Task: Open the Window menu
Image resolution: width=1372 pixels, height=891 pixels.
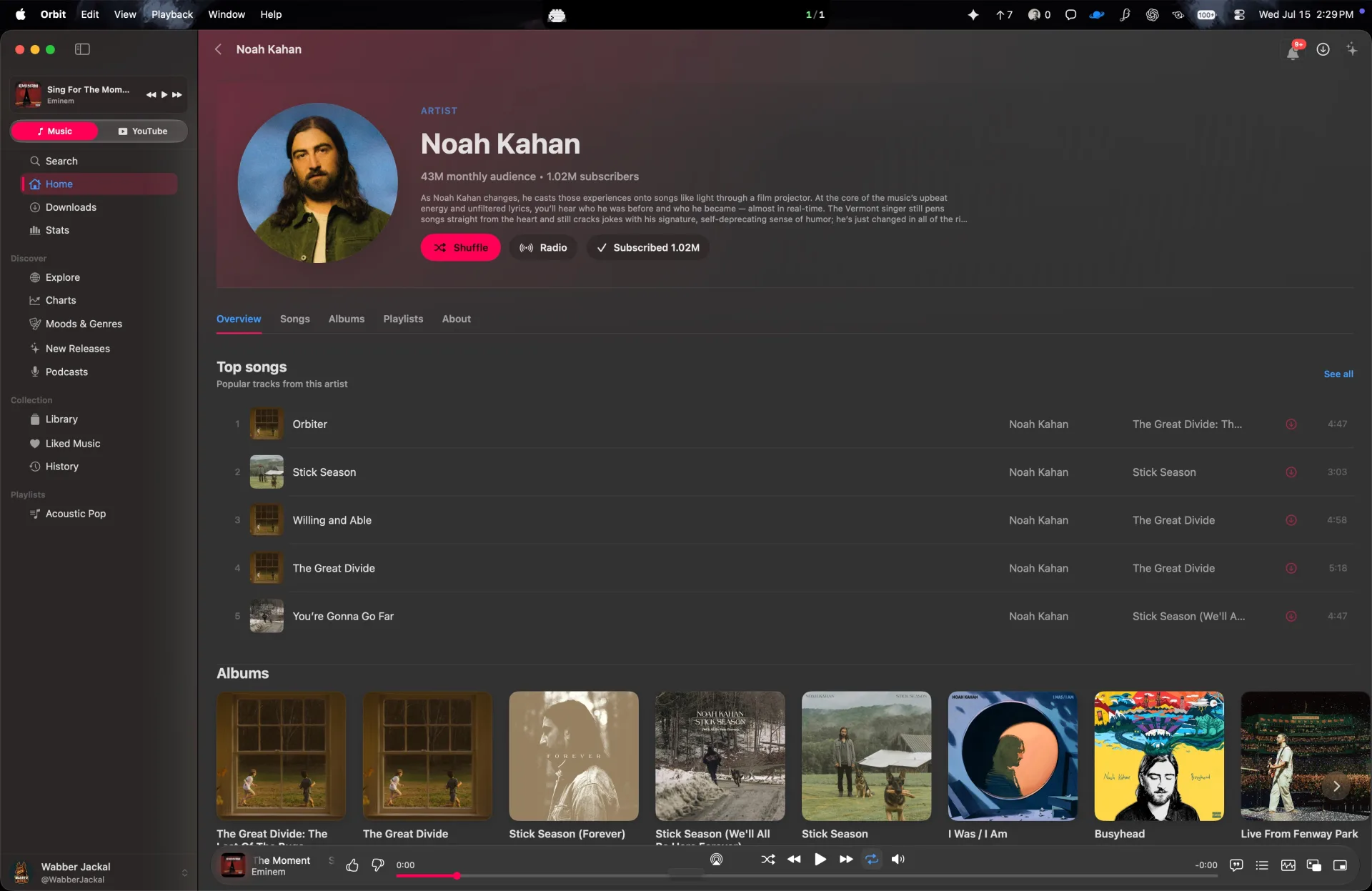Action: [x=227, y=14]
